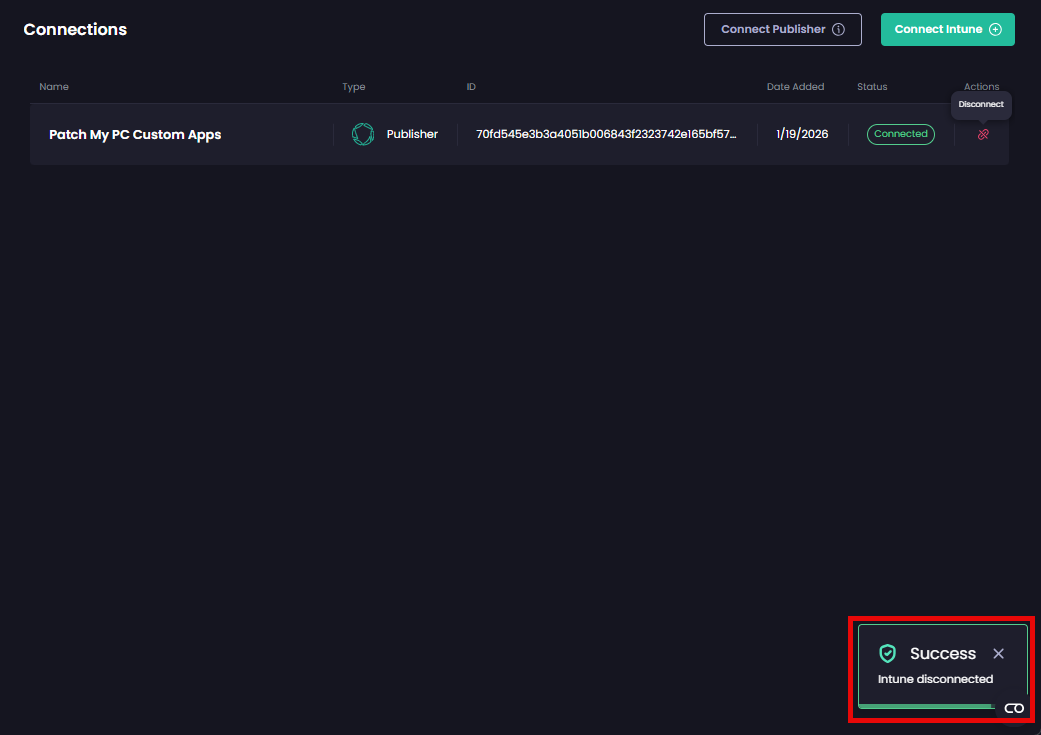Select the Publisher type icon in the row
This screenshot has height=735, width=1041.
pyautogui.click(x=362, y=133)
